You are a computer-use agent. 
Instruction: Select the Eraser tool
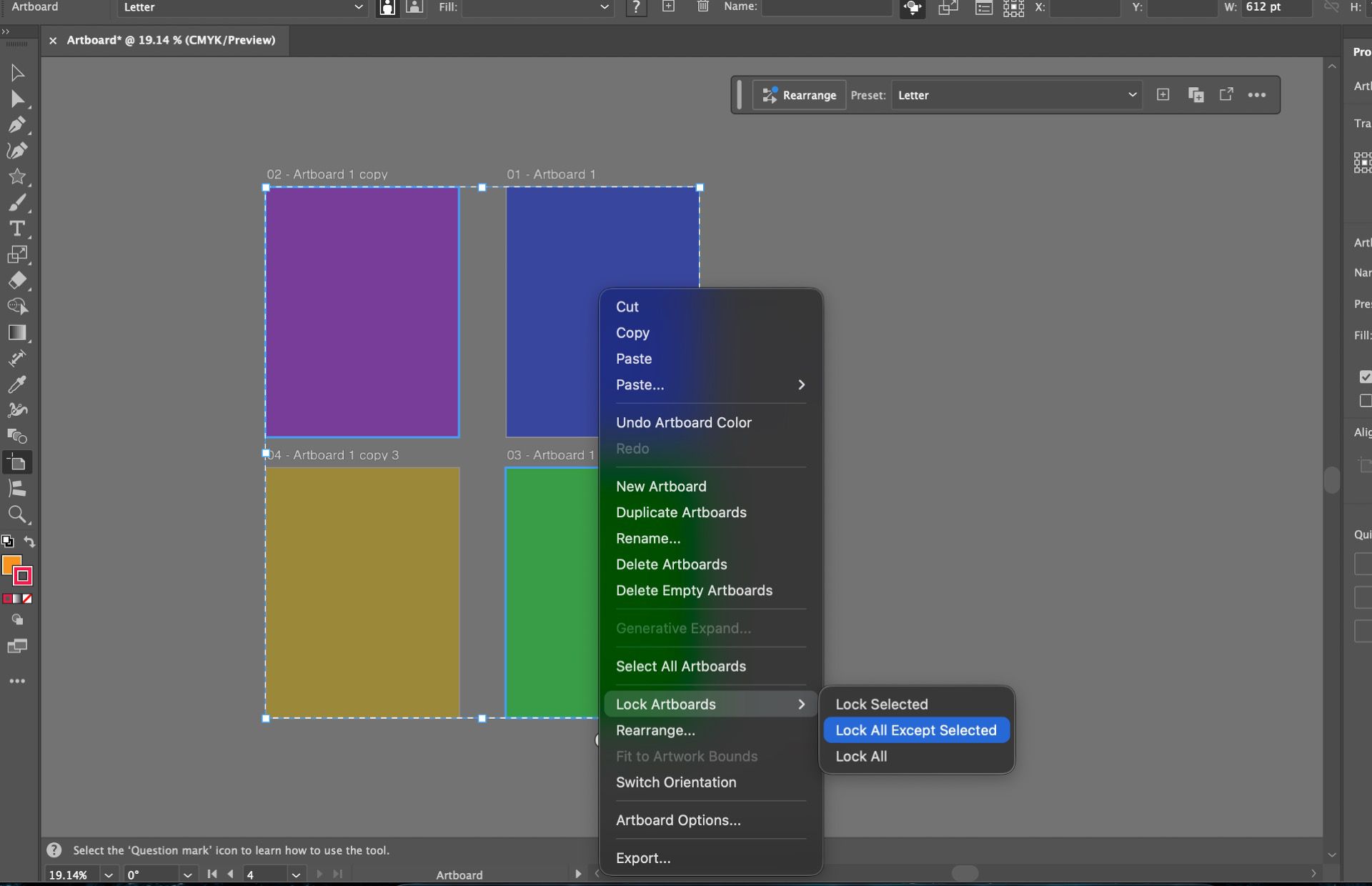coord(16,280)
